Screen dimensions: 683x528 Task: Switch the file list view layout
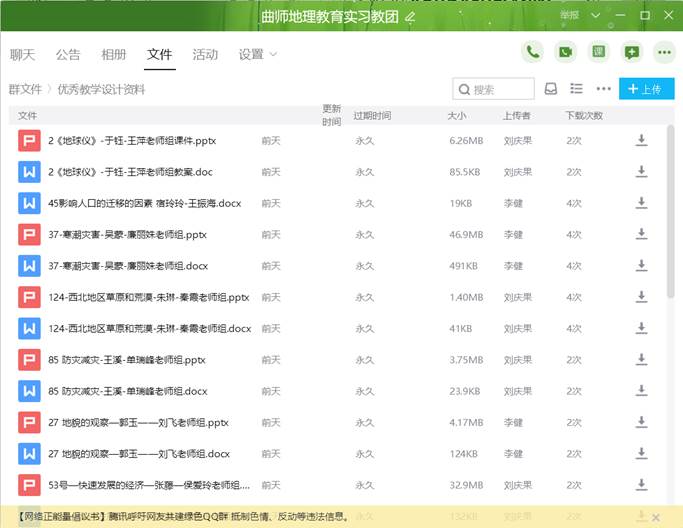tap(576, 89)
